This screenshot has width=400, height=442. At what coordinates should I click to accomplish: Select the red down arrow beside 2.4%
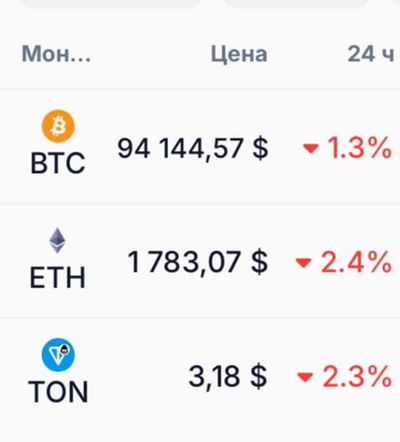point(304,263)
